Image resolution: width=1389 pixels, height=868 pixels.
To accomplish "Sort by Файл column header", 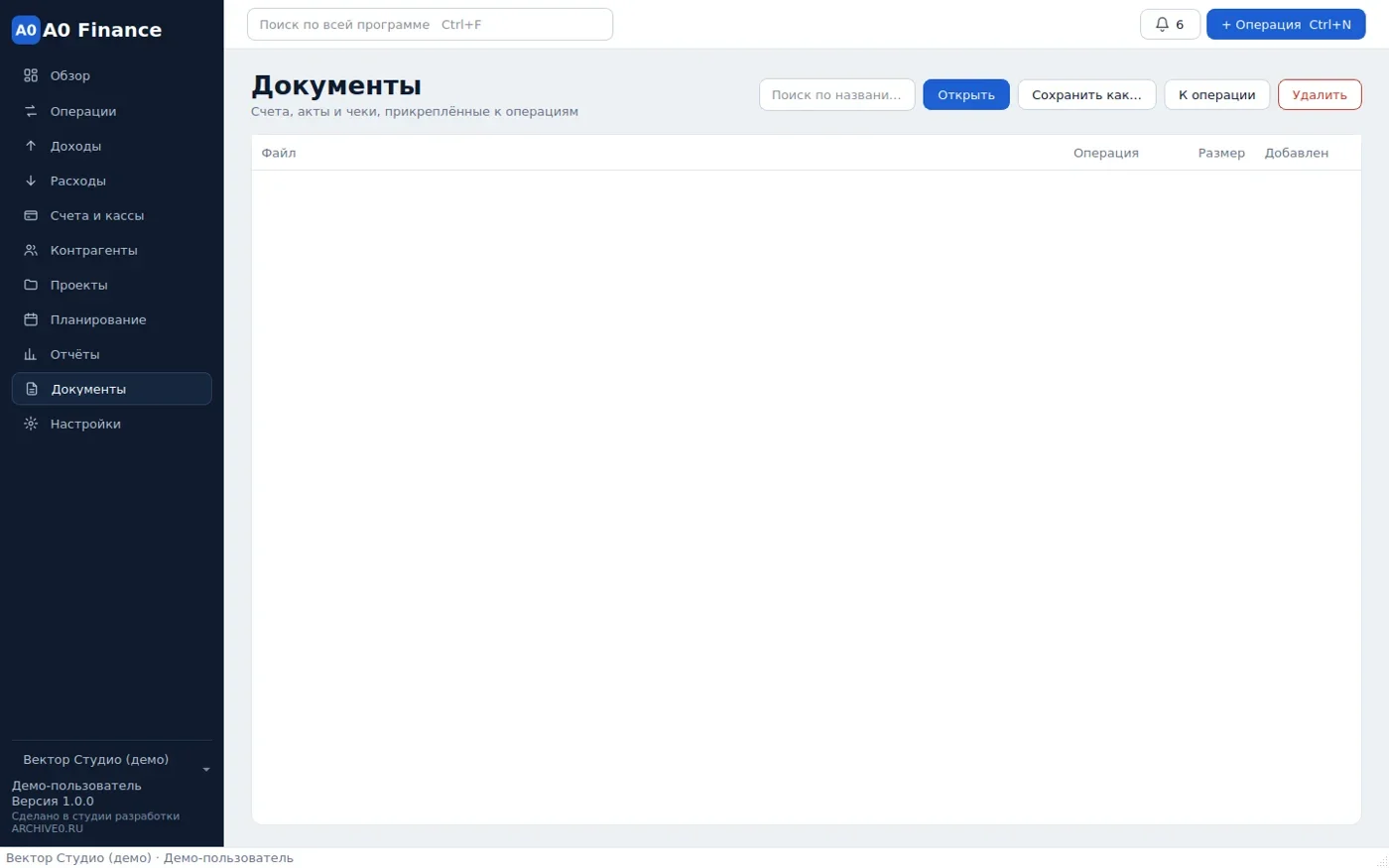I will pyautogui.click(x=279, y=153).
